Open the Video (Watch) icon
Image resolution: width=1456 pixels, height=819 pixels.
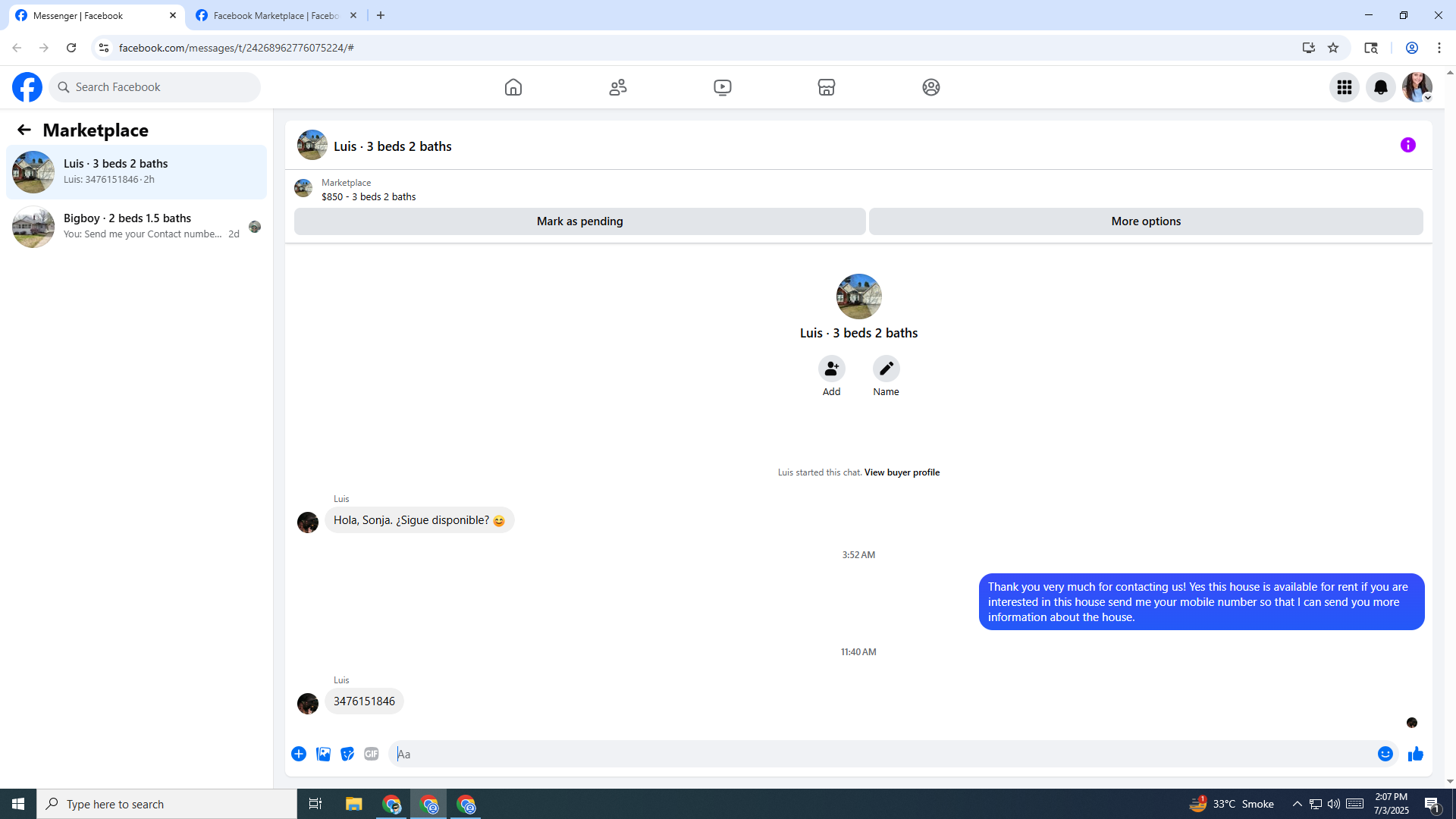click(x=723, y=87)
